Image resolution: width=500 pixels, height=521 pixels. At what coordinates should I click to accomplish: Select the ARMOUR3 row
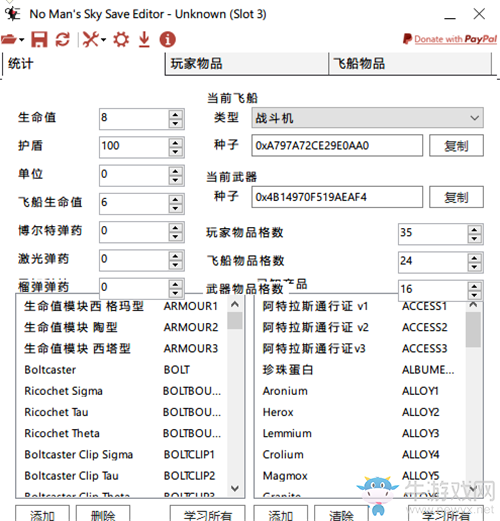[x=122, y=349]
